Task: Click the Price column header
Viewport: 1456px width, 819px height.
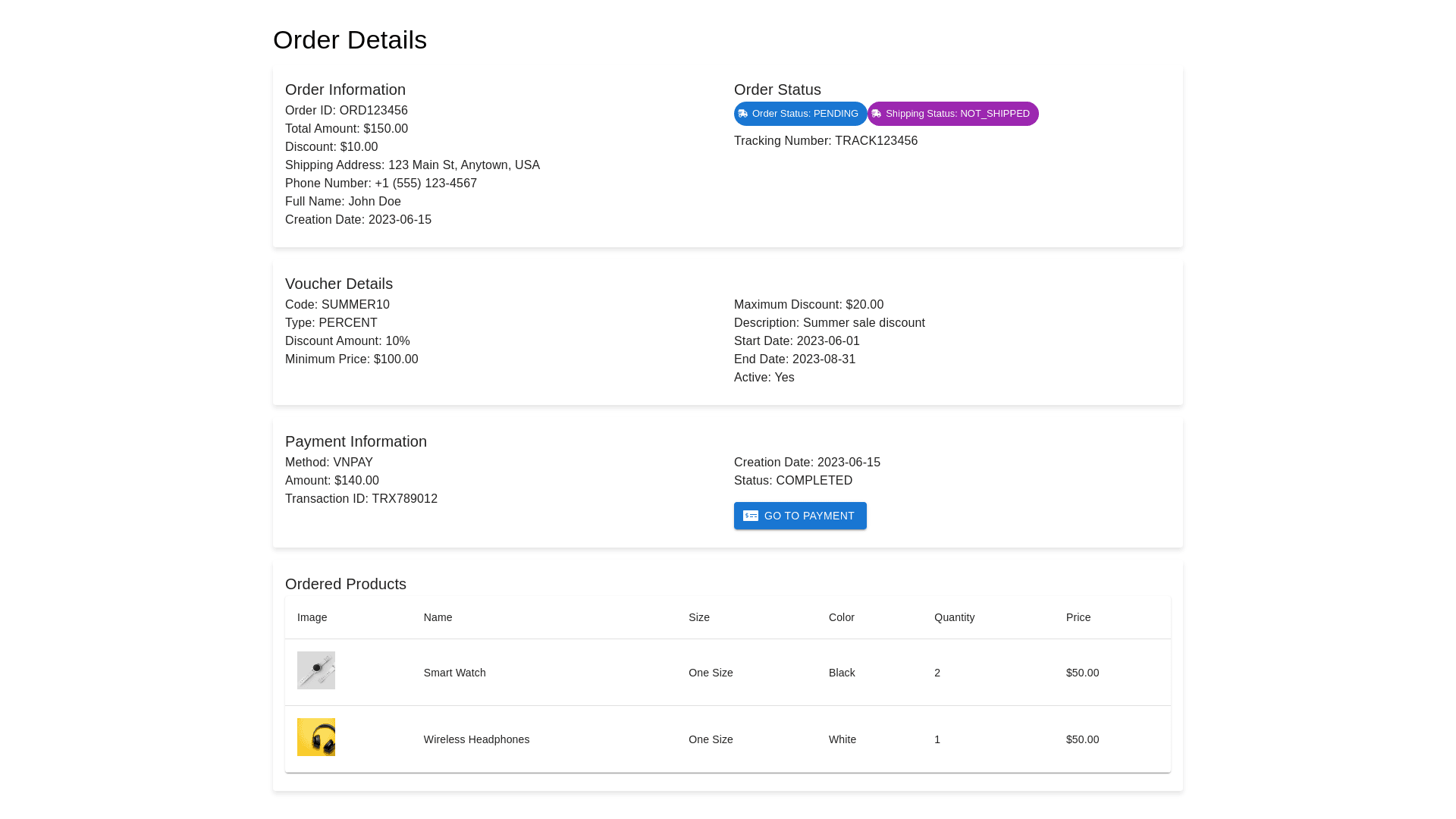Action: pos(1078,617)
